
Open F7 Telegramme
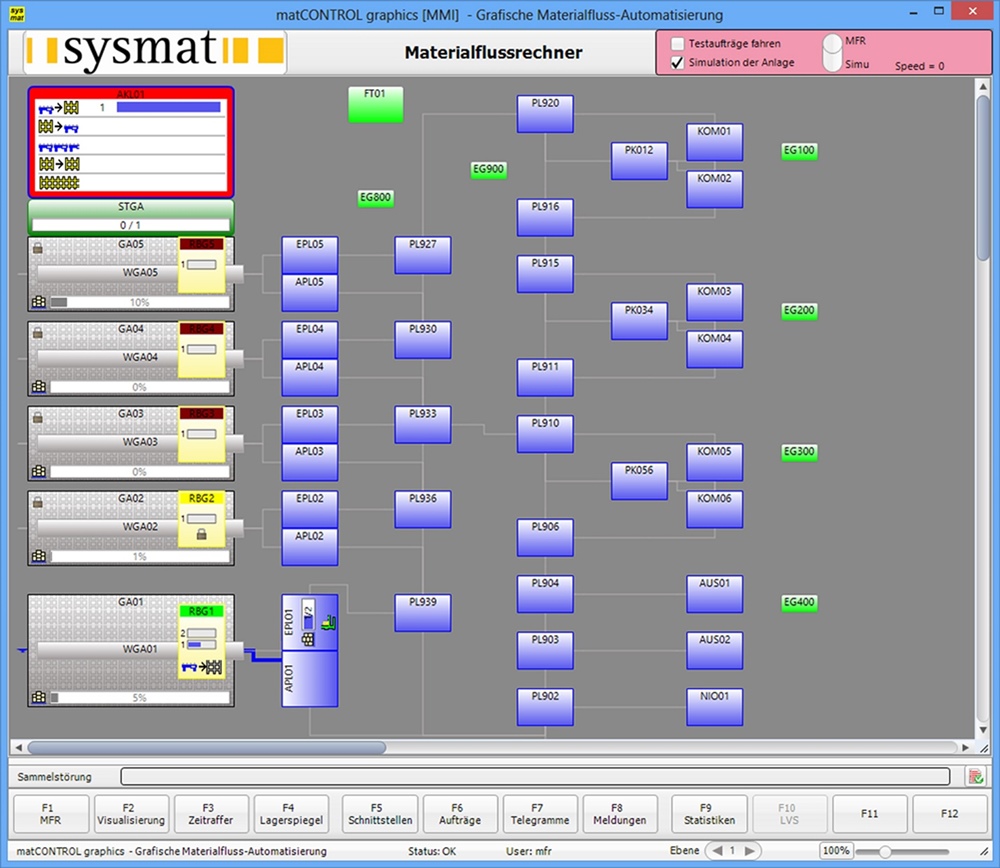pyautogui.click(x=540, y=814)
